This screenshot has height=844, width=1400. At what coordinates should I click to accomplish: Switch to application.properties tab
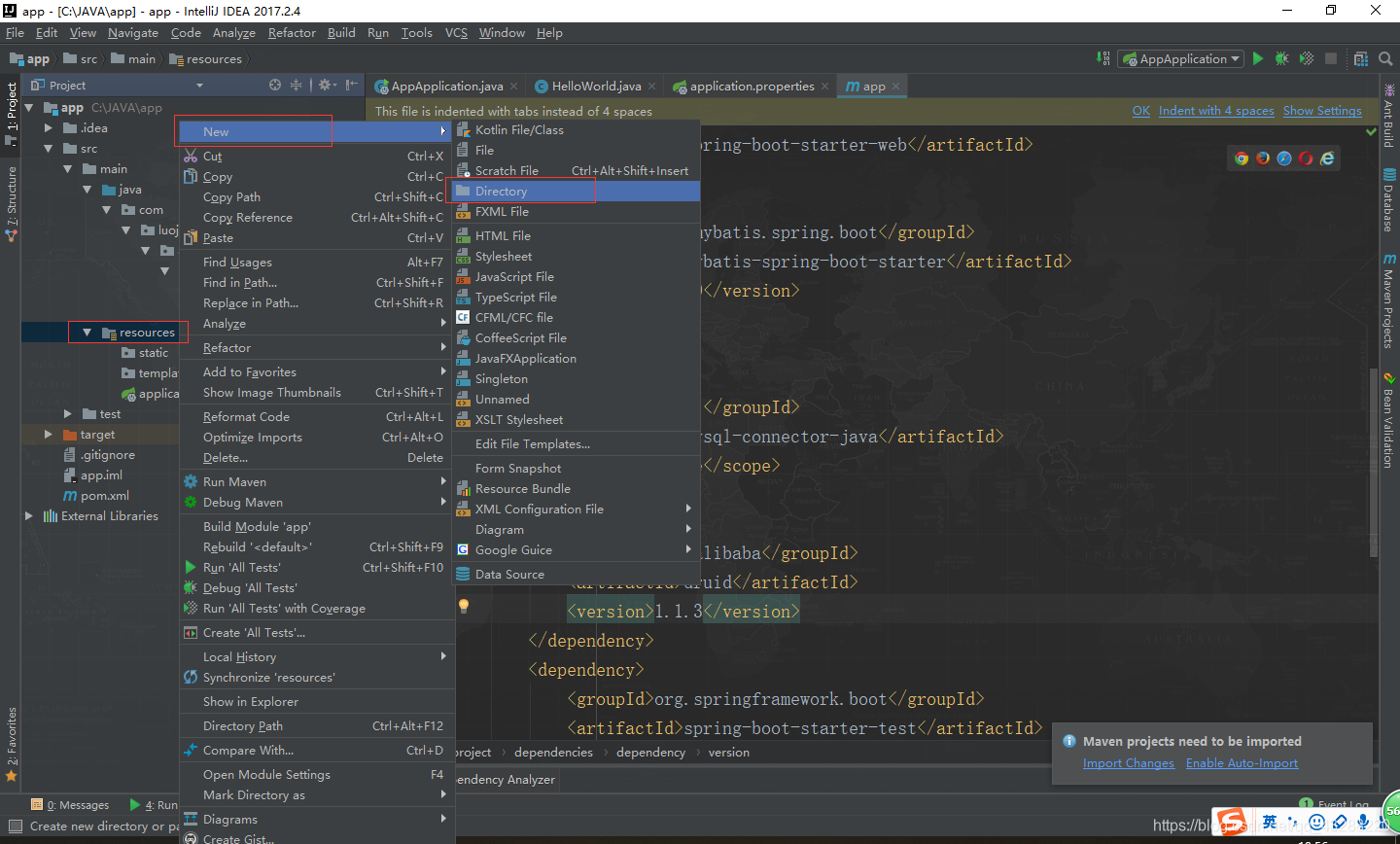point(752,87)
